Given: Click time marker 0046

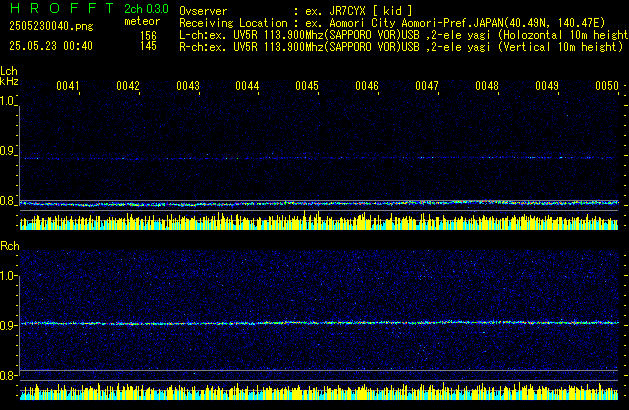Looking at the screenshot, I should tap(367, 86).
